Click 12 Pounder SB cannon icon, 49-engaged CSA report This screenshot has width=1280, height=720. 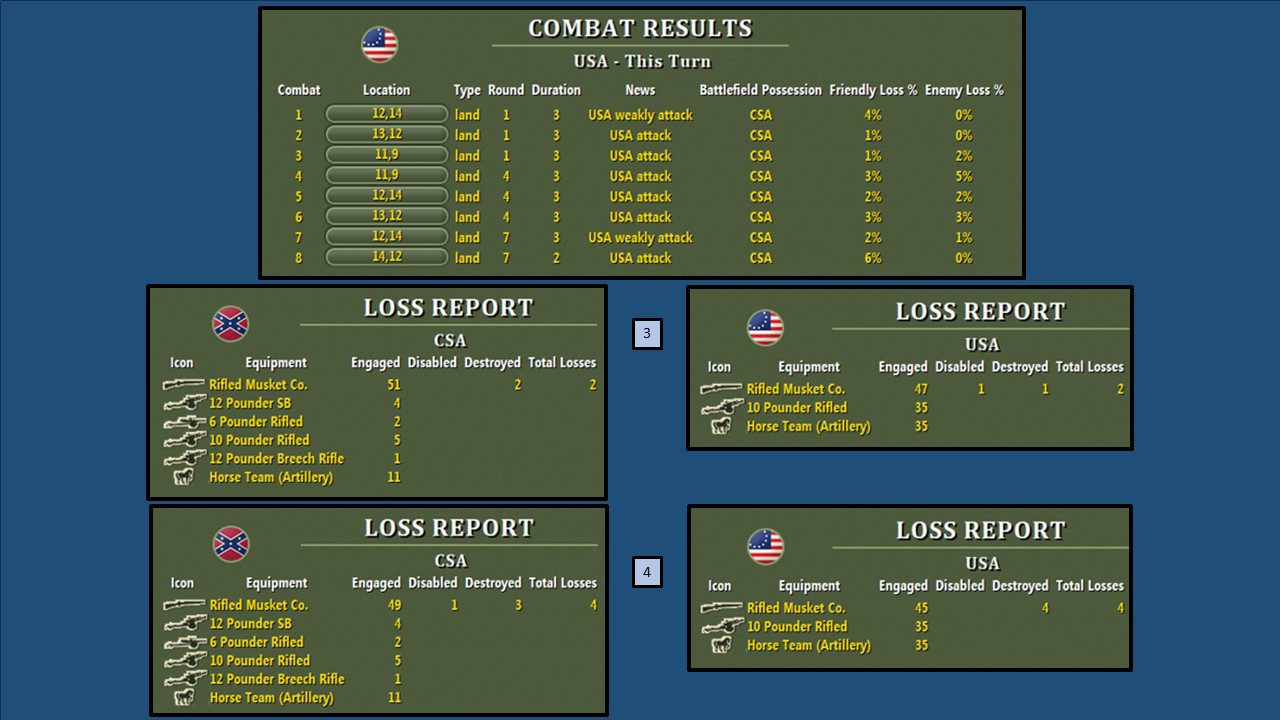point(184,623)
